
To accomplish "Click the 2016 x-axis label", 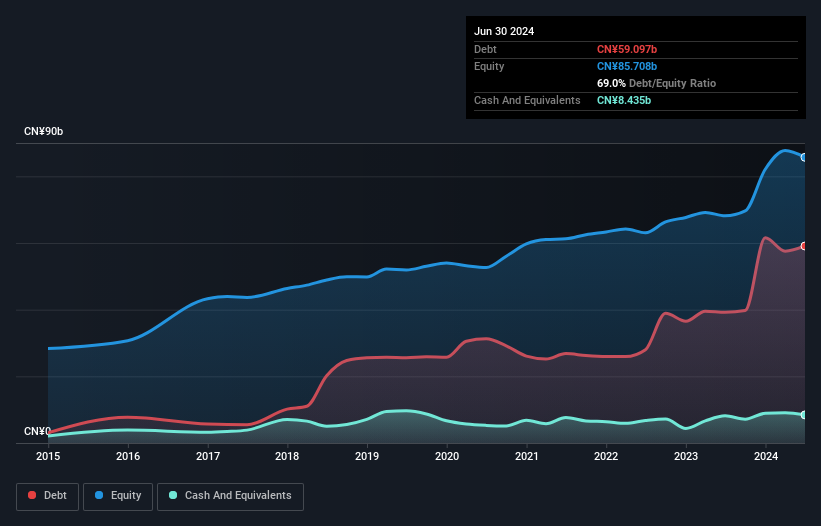I will [x=128, y=456].
